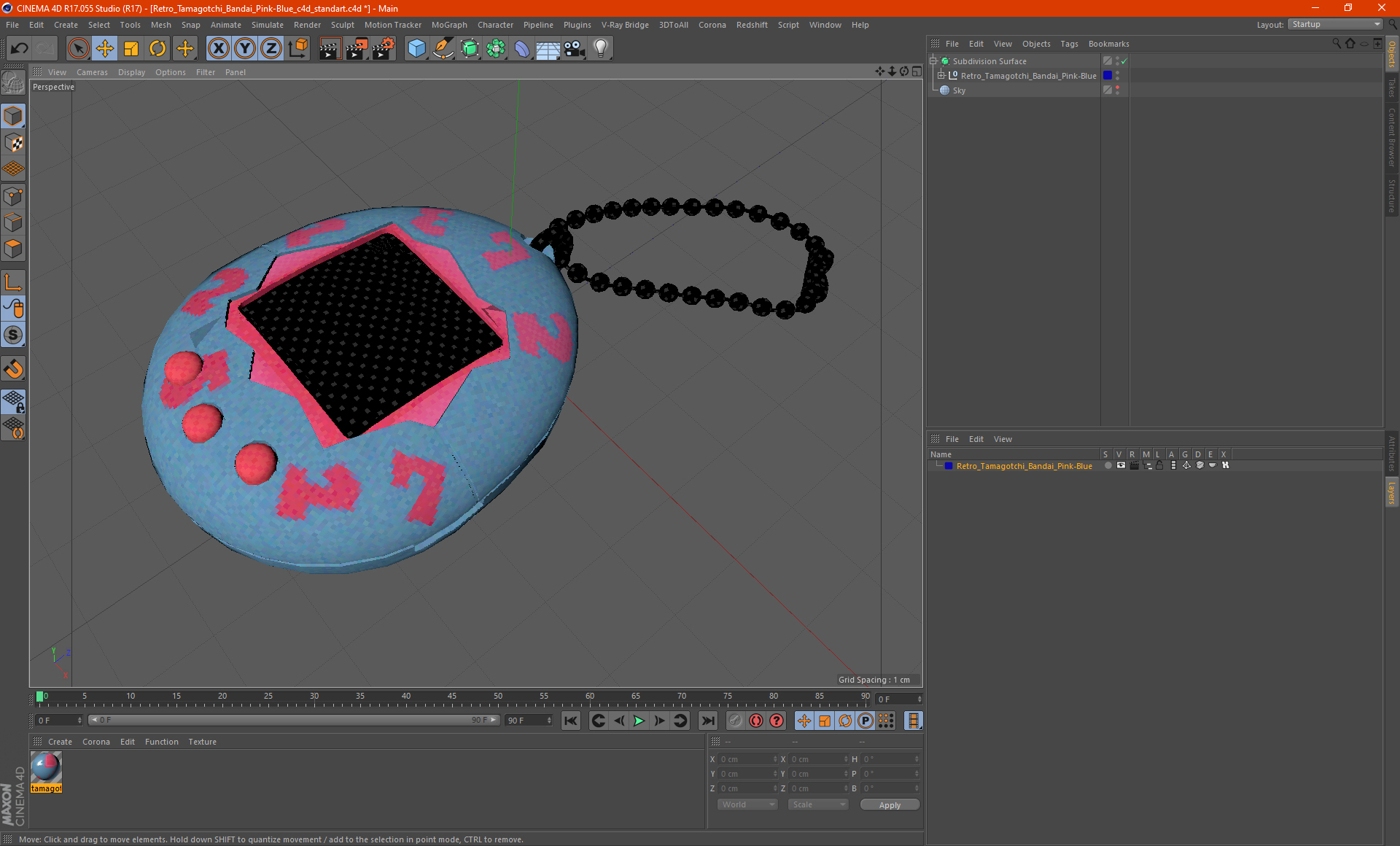The image size is (1400, 846).
Task: Open the Layout Startup dropdown
Action: pos(1335,24)
